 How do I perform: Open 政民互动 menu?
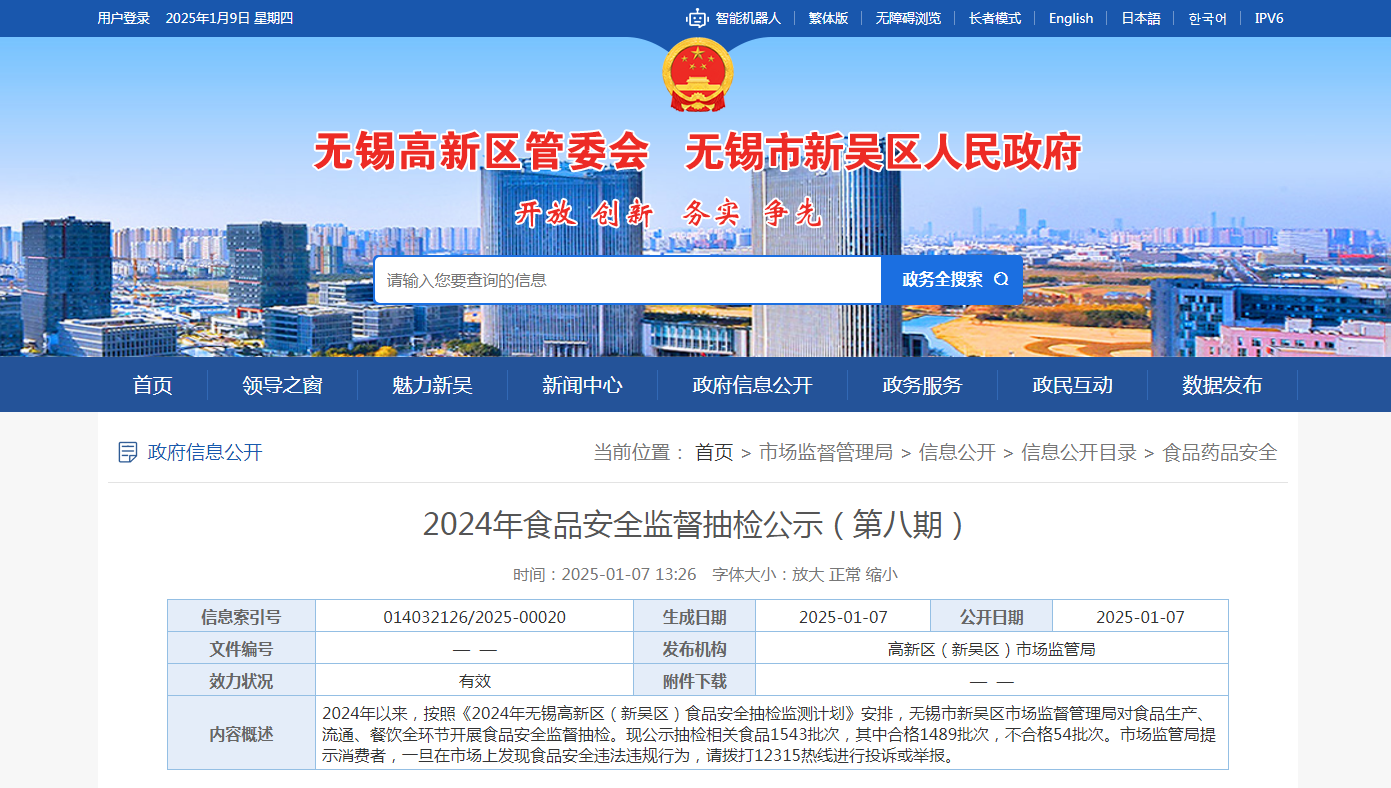[1072, 385]
